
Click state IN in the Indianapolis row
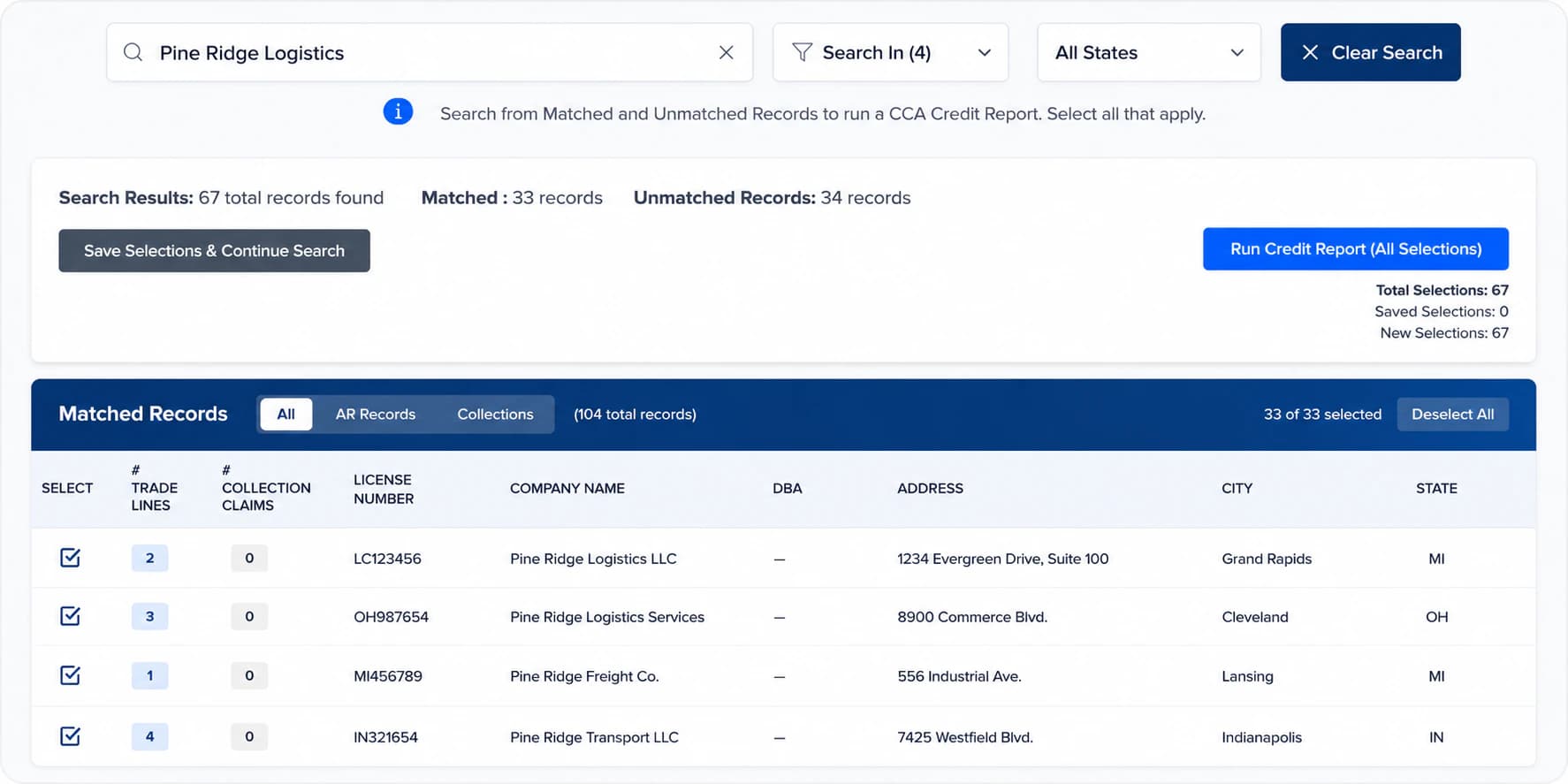click(1436, 737)
